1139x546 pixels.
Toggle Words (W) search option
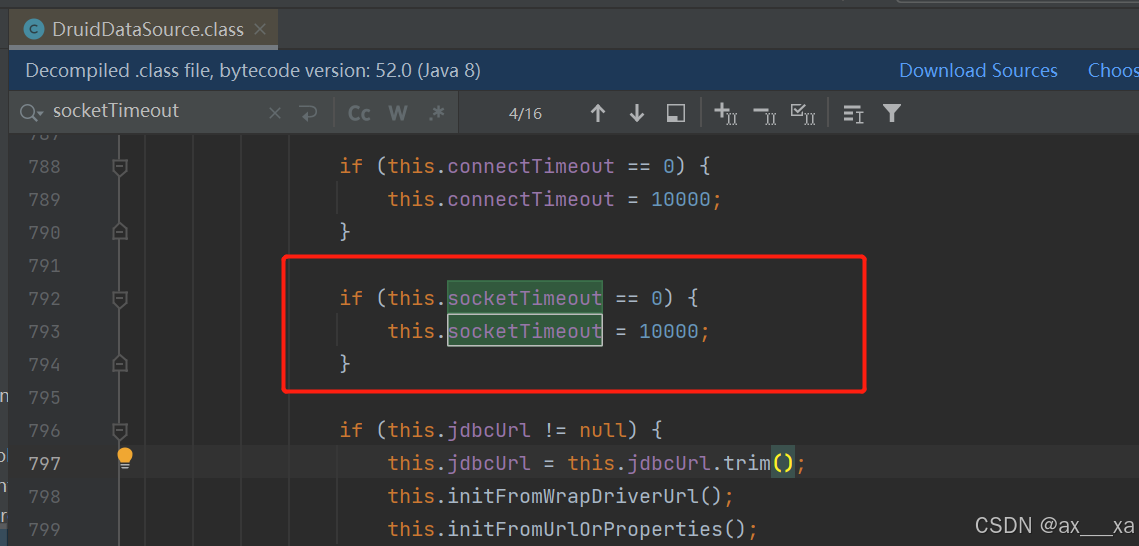pyautogui.click(x=397, y=113)
